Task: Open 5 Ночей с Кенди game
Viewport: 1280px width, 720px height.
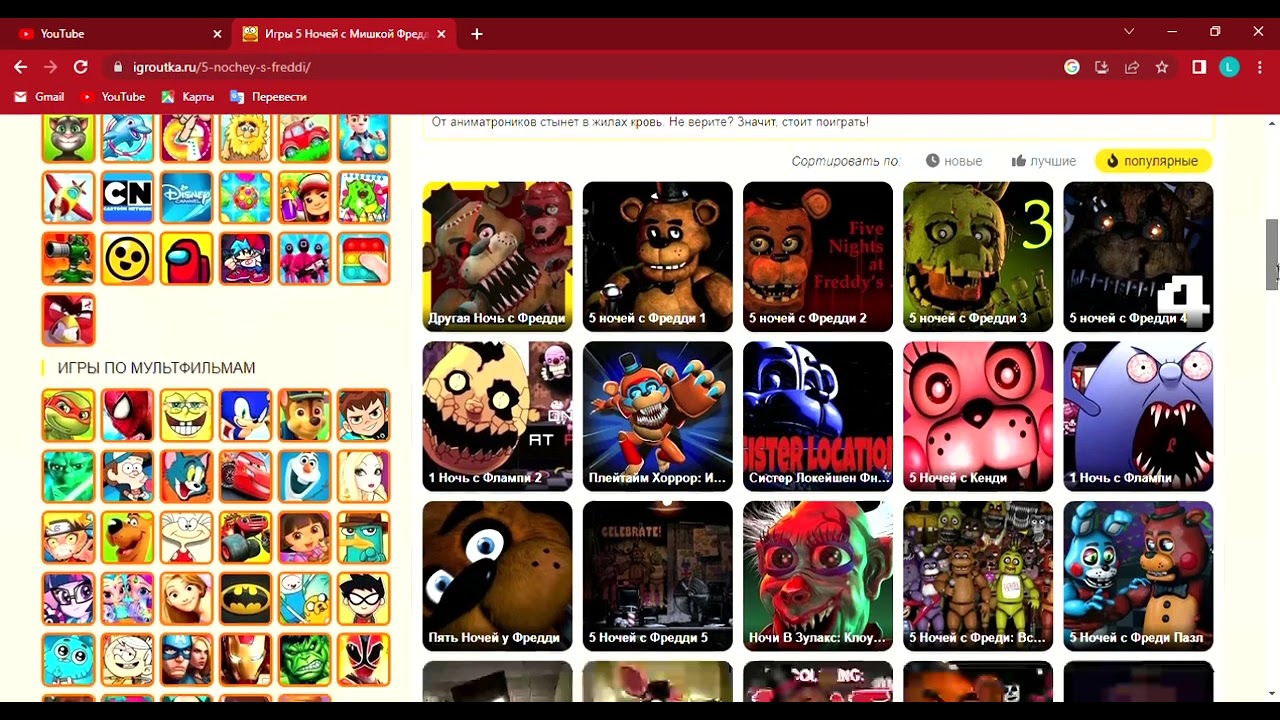Action: pyautogui.click(x=977, y=416)
